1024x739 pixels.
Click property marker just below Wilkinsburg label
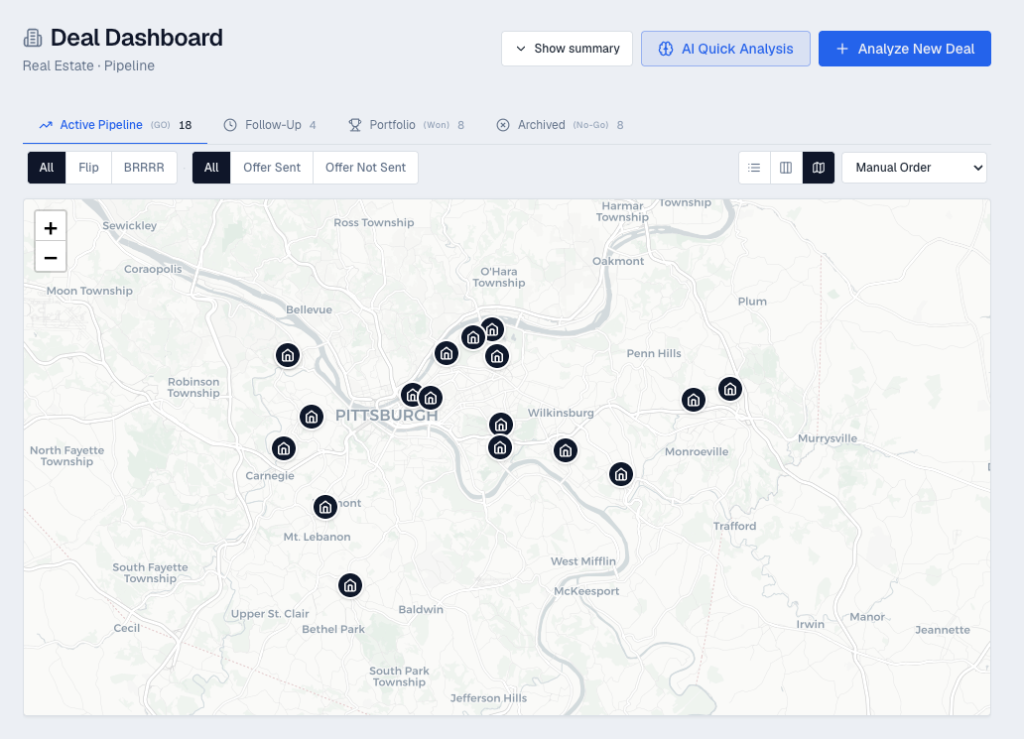pos(566,450)
